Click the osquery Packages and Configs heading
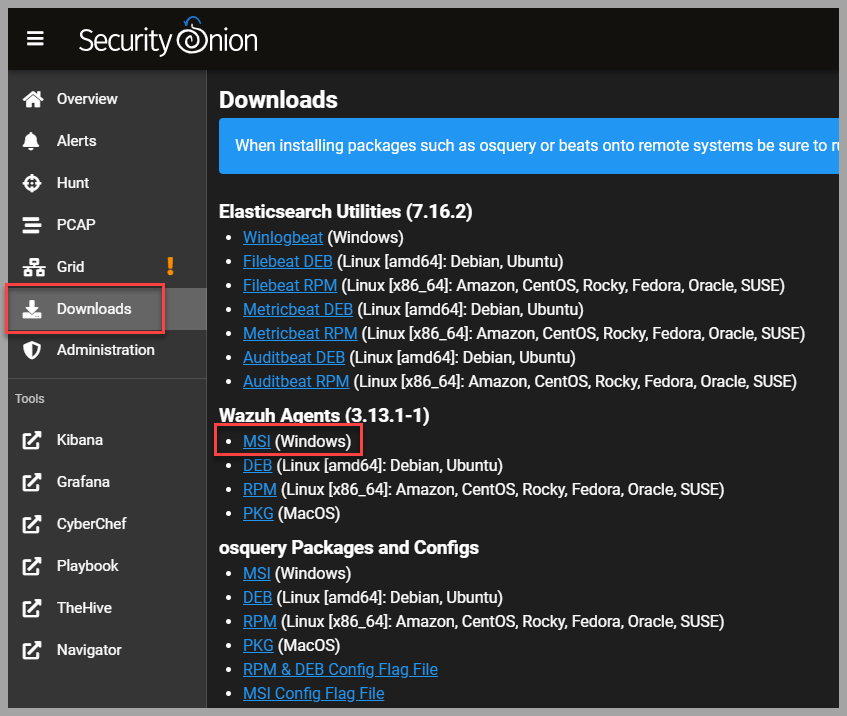The width and height of the screenshot is (847, 716). pyautogui.click(x=349, y=548)
